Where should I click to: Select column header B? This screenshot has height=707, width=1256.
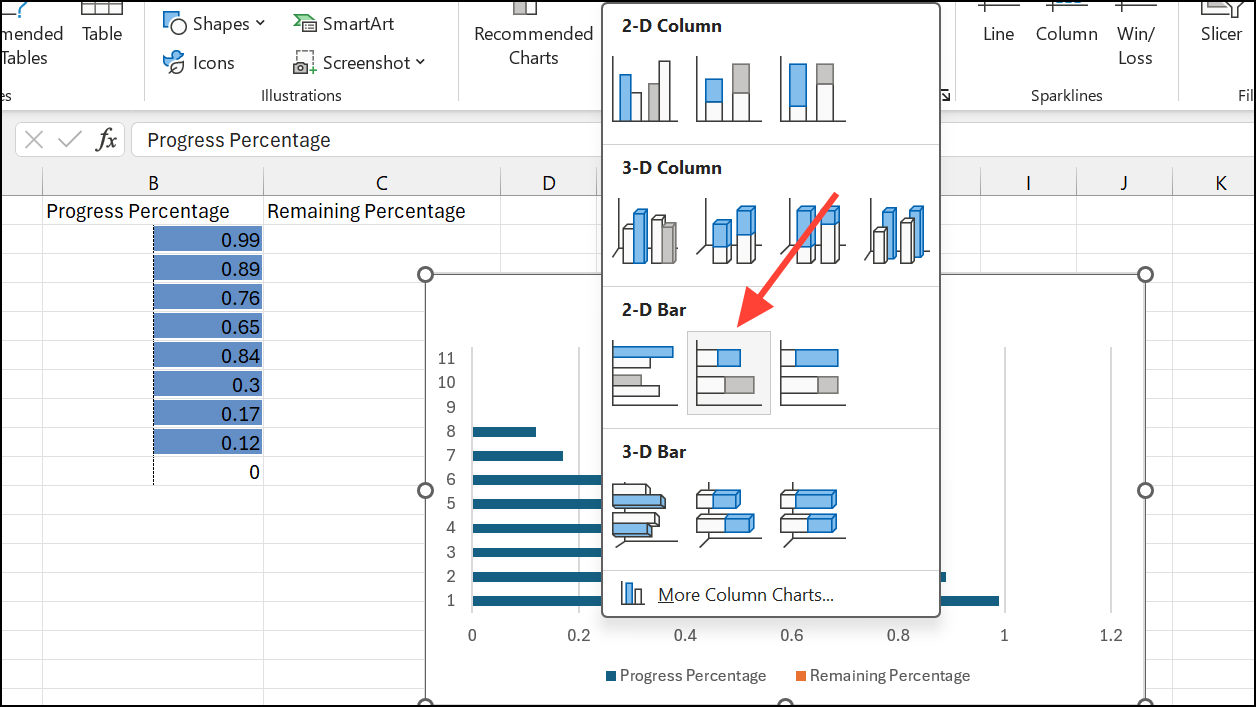[152, 182]
